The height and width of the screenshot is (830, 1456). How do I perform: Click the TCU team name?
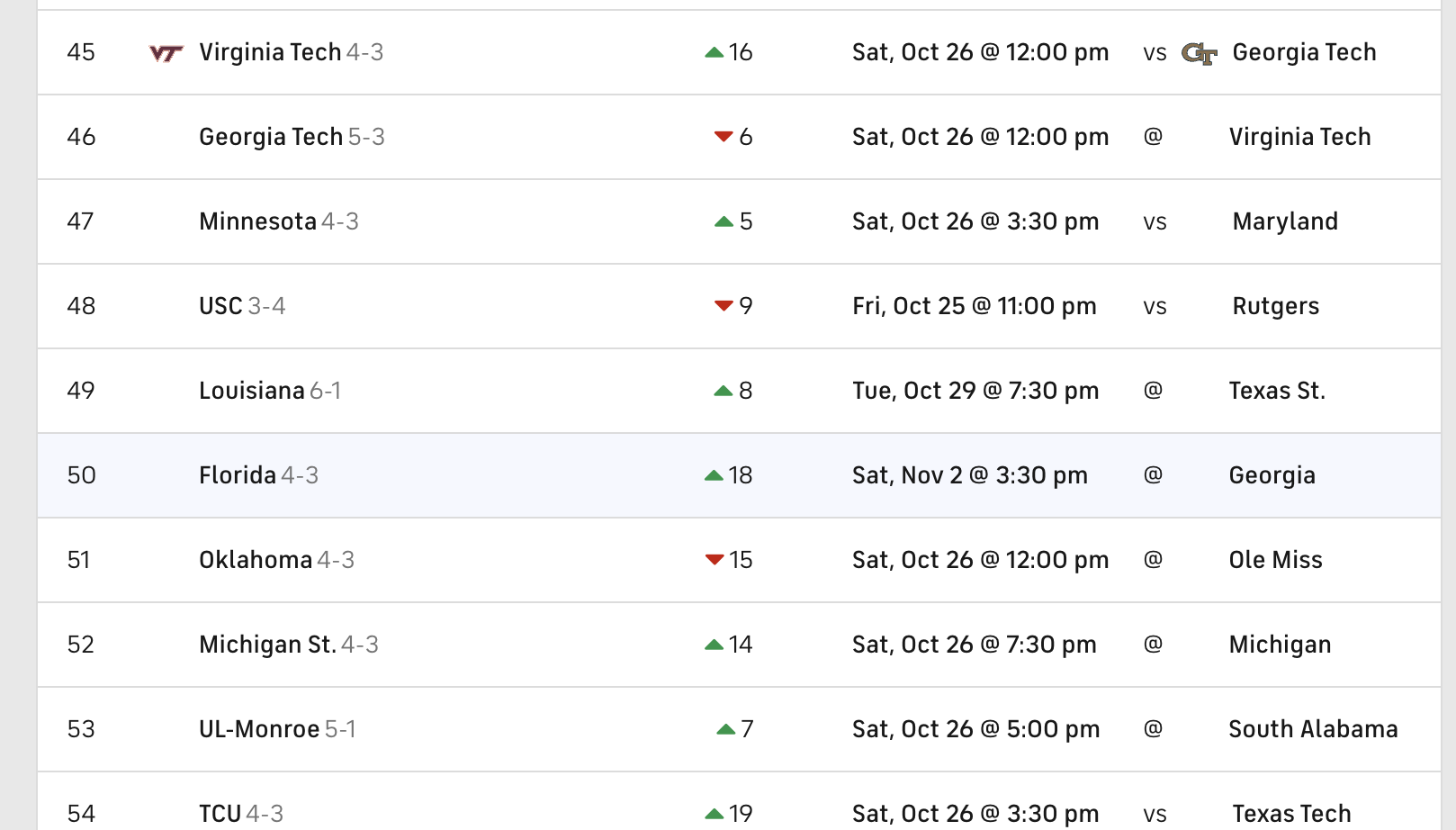tap(220, 814)
